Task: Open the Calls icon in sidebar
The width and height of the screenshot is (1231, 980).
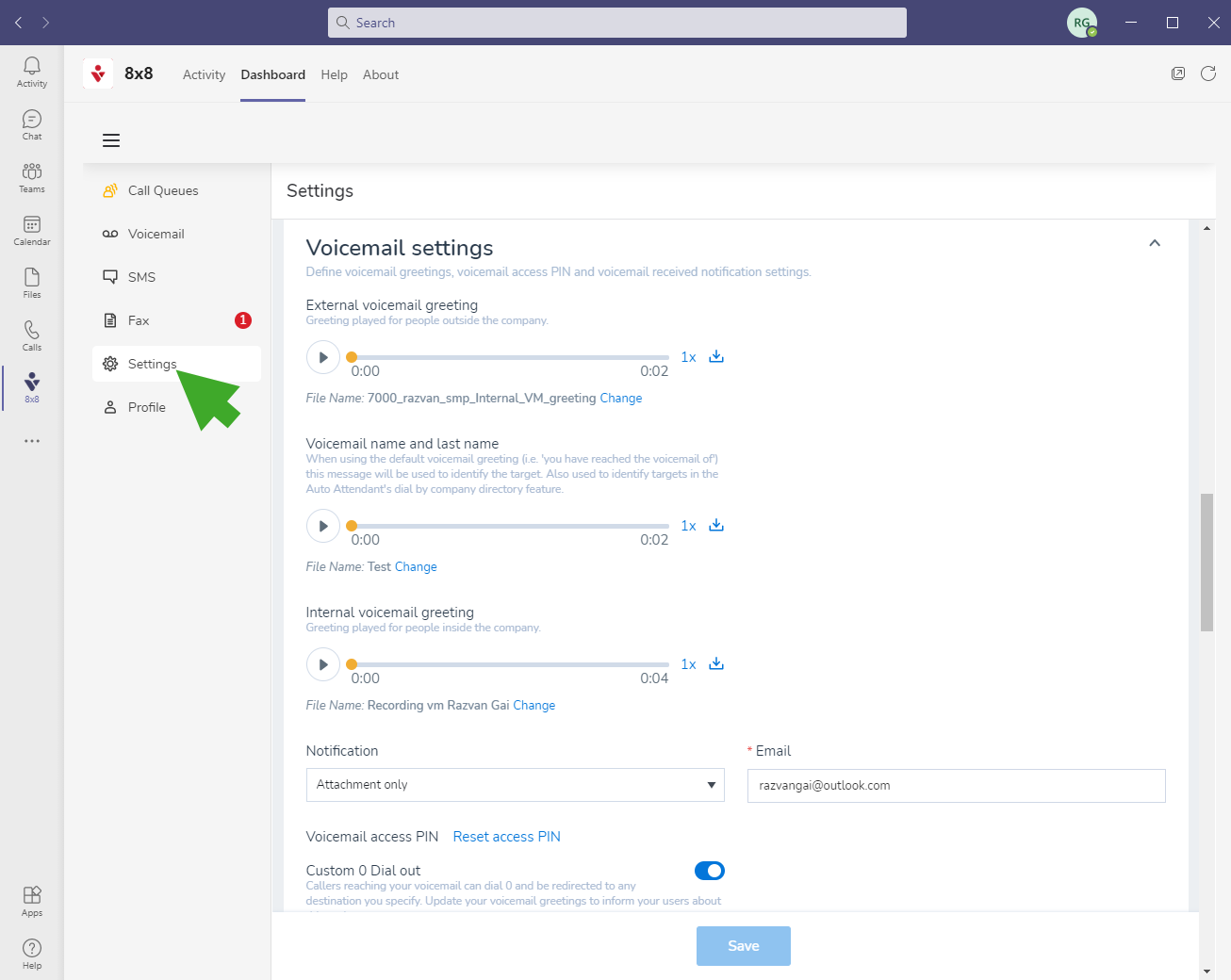Action: tap(32, 335)
